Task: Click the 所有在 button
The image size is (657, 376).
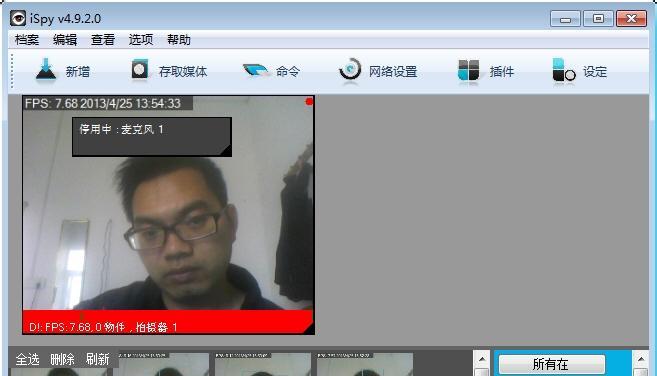Action: [551, 364]
